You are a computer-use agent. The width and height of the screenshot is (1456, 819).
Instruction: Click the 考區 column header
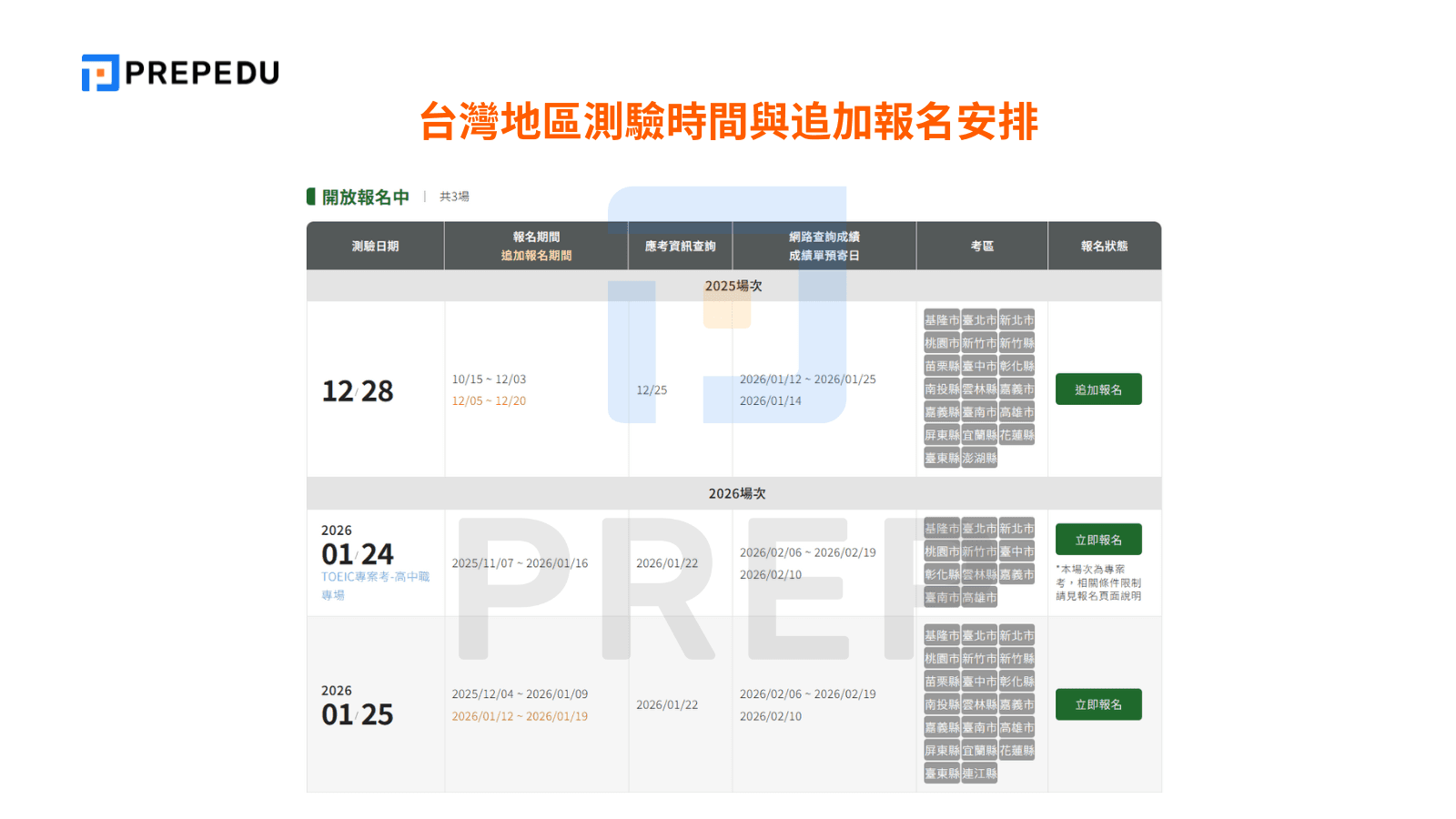click(x=983, y=246)
